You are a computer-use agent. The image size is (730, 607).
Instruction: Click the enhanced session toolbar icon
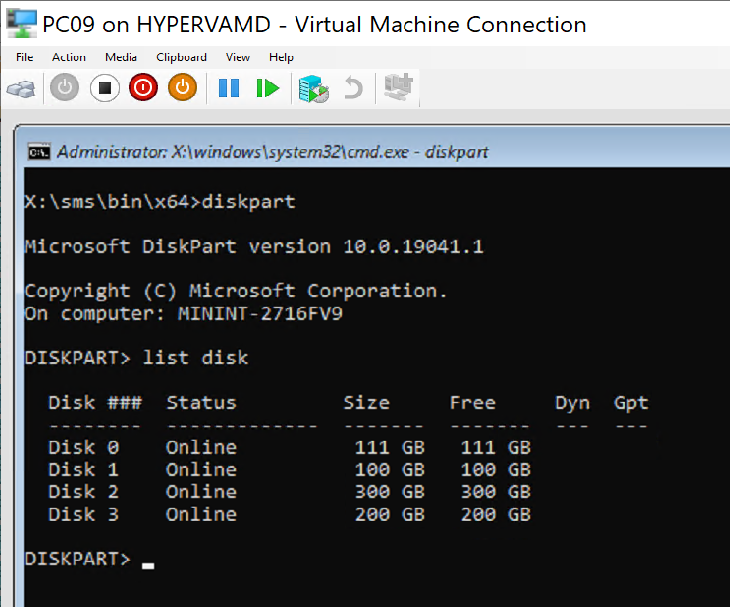coord(398,87)
